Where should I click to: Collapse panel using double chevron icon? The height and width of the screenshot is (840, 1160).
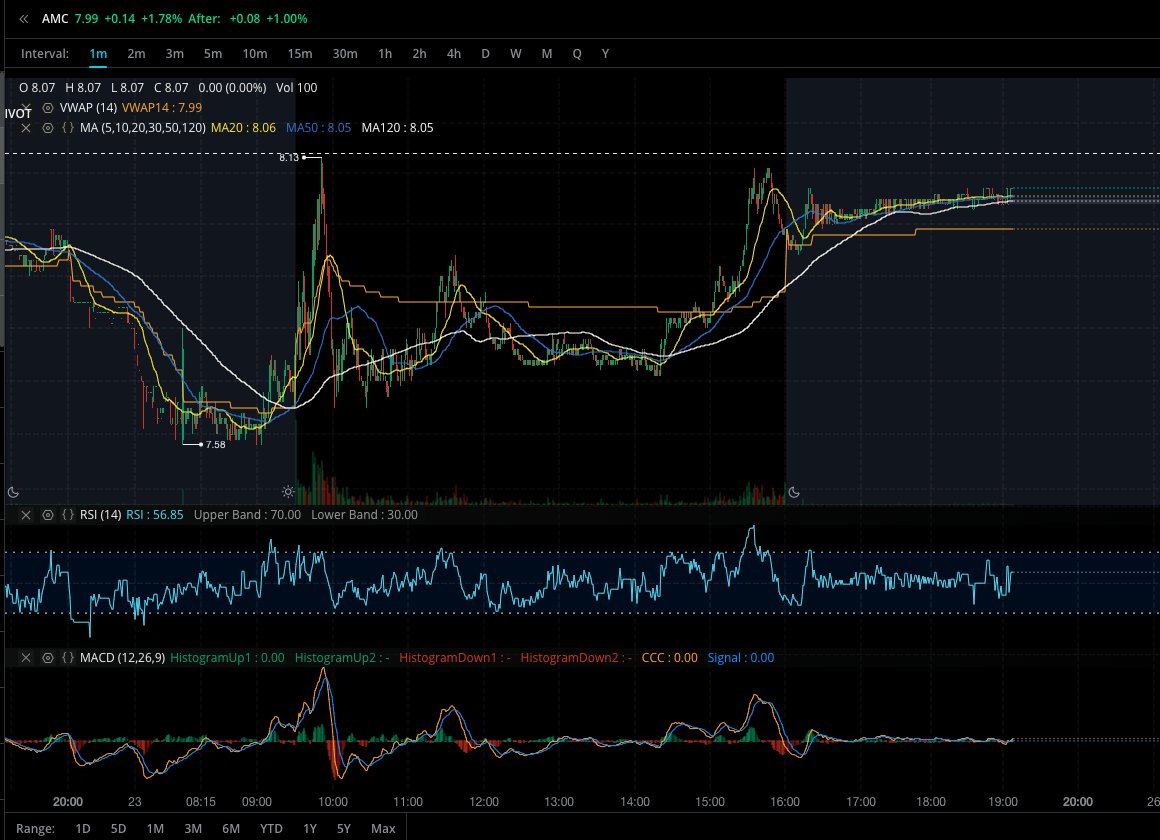(24, 19)
